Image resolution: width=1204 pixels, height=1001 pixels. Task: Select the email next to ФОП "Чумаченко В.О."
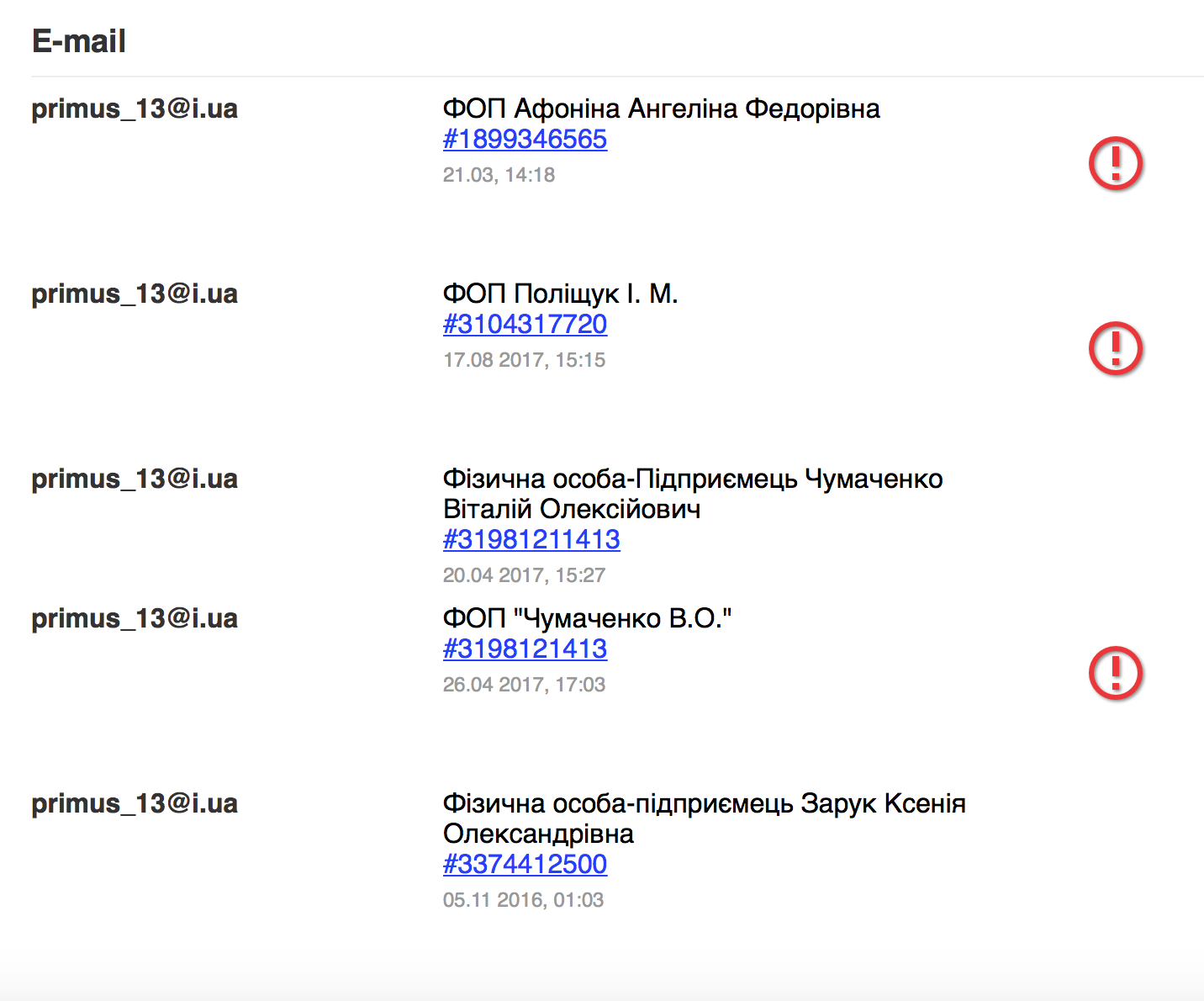(135, 619)
